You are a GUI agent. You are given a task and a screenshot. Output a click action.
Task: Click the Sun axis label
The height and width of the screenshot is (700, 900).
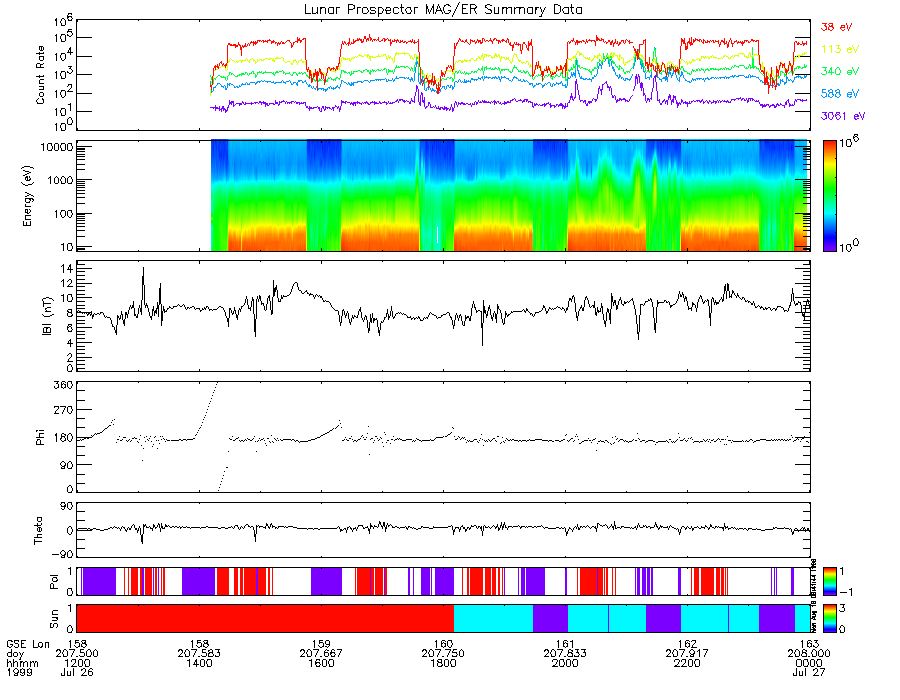tap(55, 619)
